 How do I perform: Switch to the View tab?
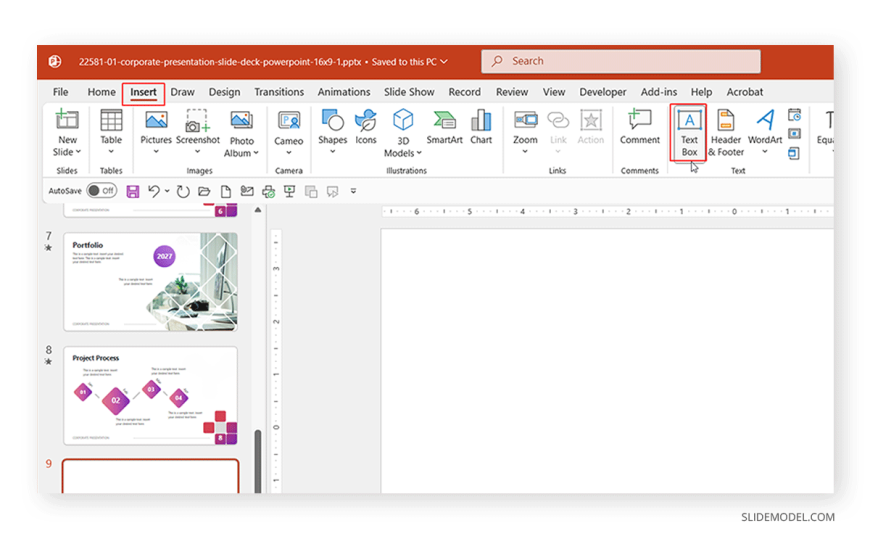[554, 92]
